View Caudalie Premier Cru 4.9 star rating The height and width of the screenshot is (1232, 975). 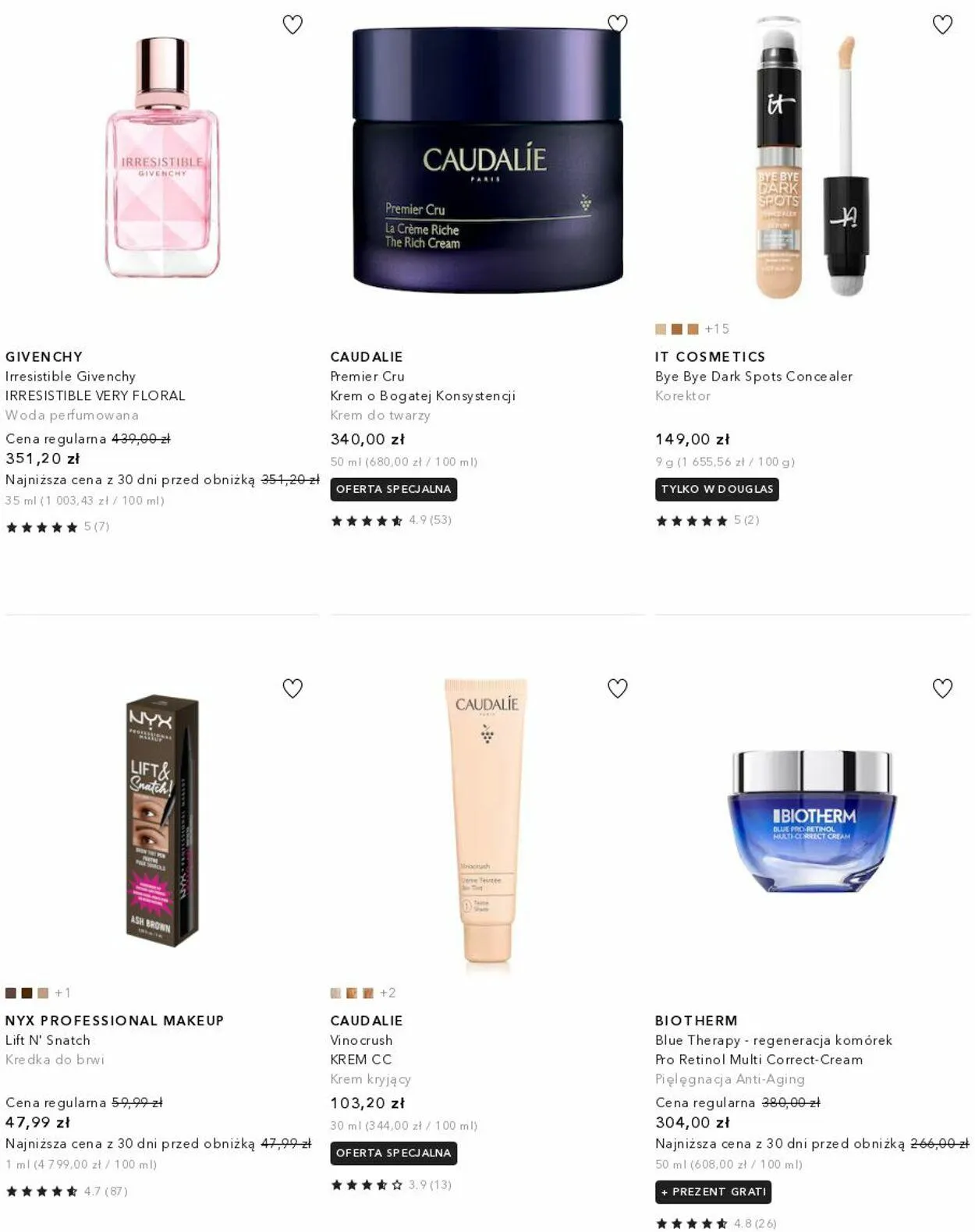[391, 520]
